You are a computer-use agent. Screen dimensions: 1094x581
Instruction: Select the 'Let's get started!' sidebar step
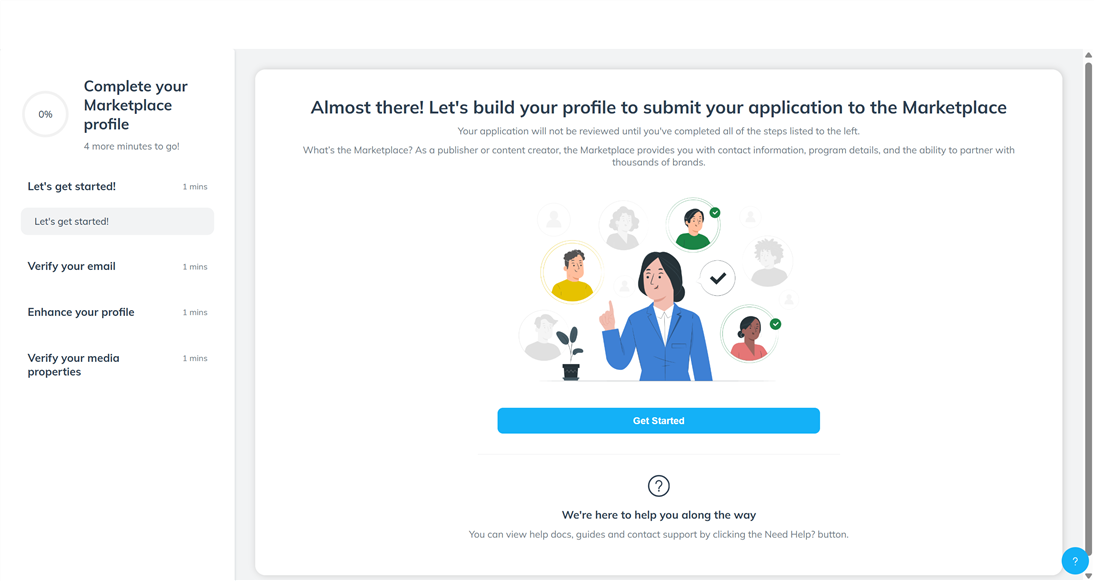click(70, 186)
